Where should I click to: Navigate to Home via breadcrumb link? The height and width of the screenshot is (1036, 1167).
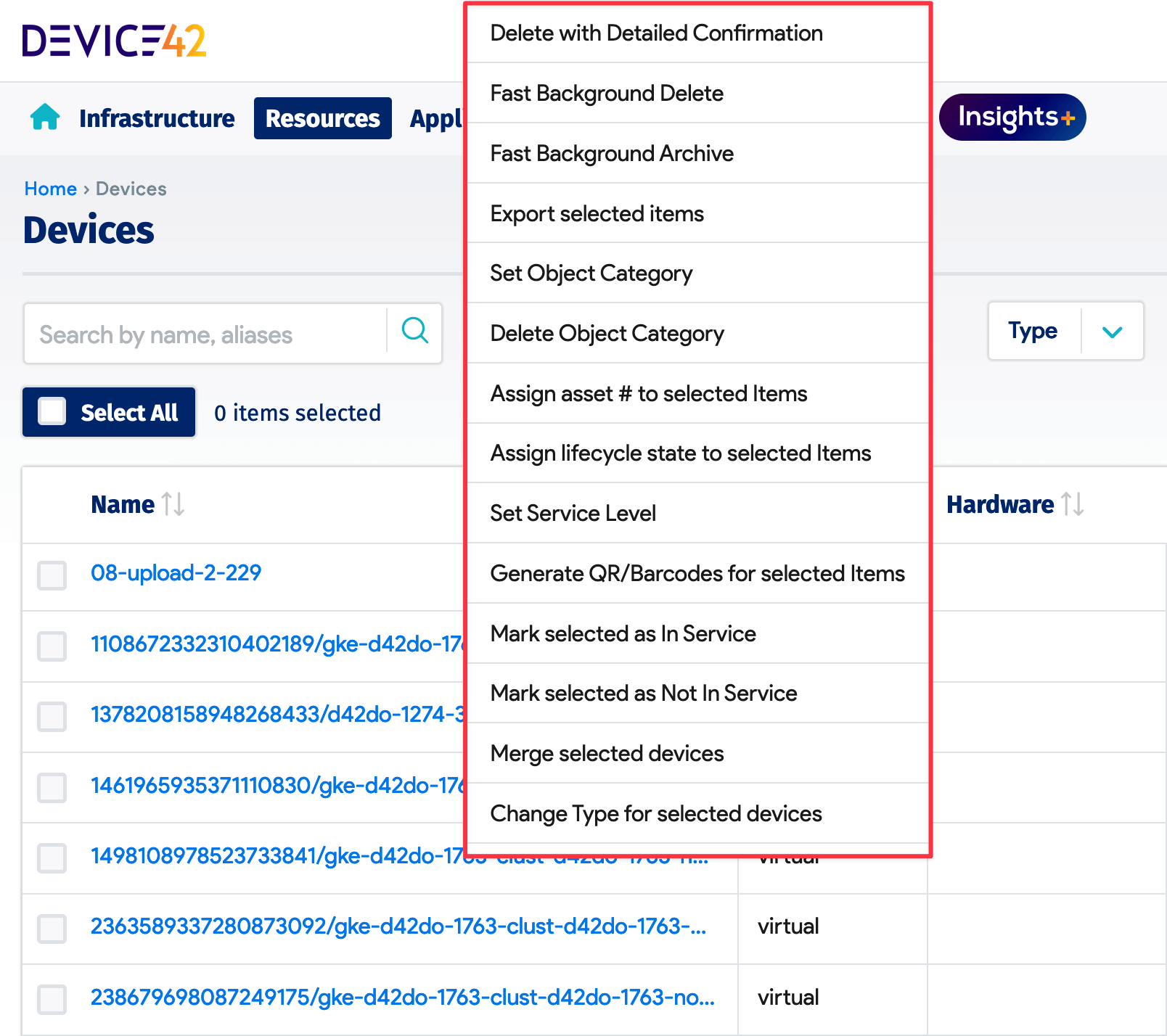50,189
